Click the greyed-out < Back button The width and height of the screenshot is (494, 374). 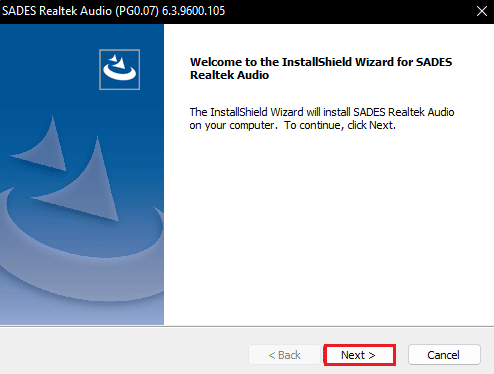284,355
